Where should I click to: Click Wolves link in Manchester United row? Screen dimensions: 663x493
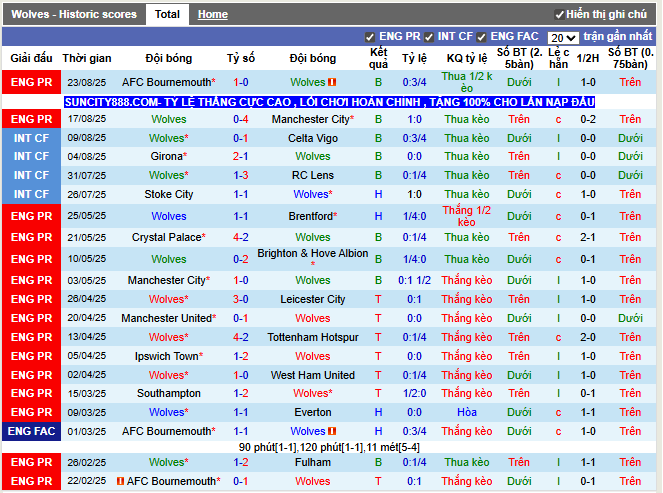pos(313,318)
